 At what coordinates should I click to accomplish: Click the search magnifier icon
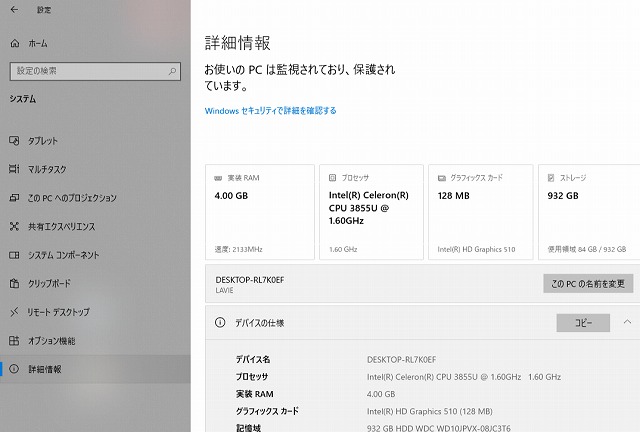pos(173,71)
